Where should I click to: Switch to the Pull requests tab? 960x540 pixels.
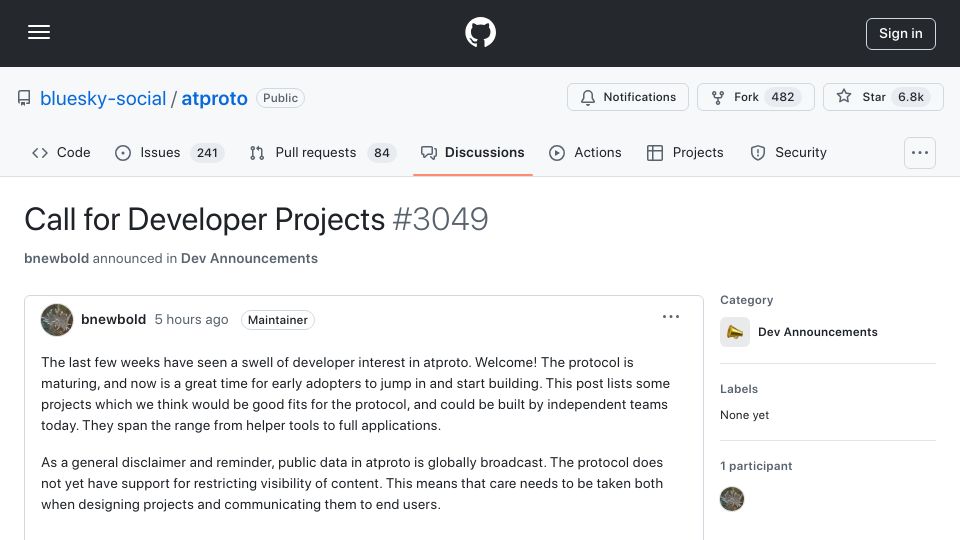pyautogui.click(x=323, y=152)
